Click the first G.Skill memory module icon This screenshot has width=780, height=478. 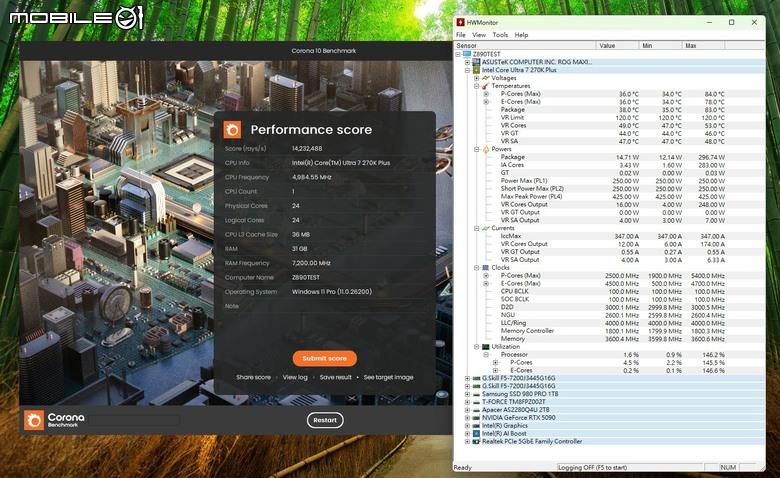[476, 379]
